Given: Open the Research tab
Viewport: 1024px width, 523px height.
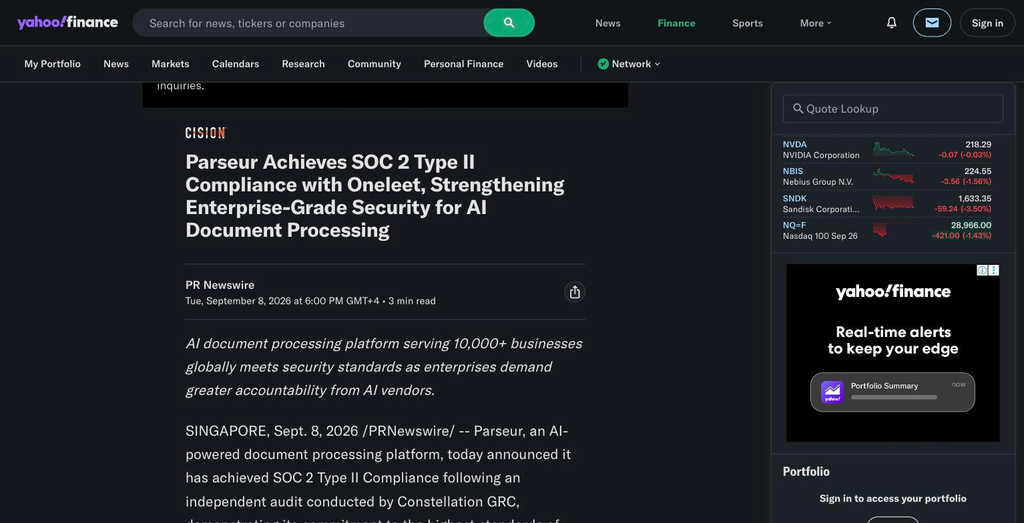Looking at the screenshot, I should [303, 64].
